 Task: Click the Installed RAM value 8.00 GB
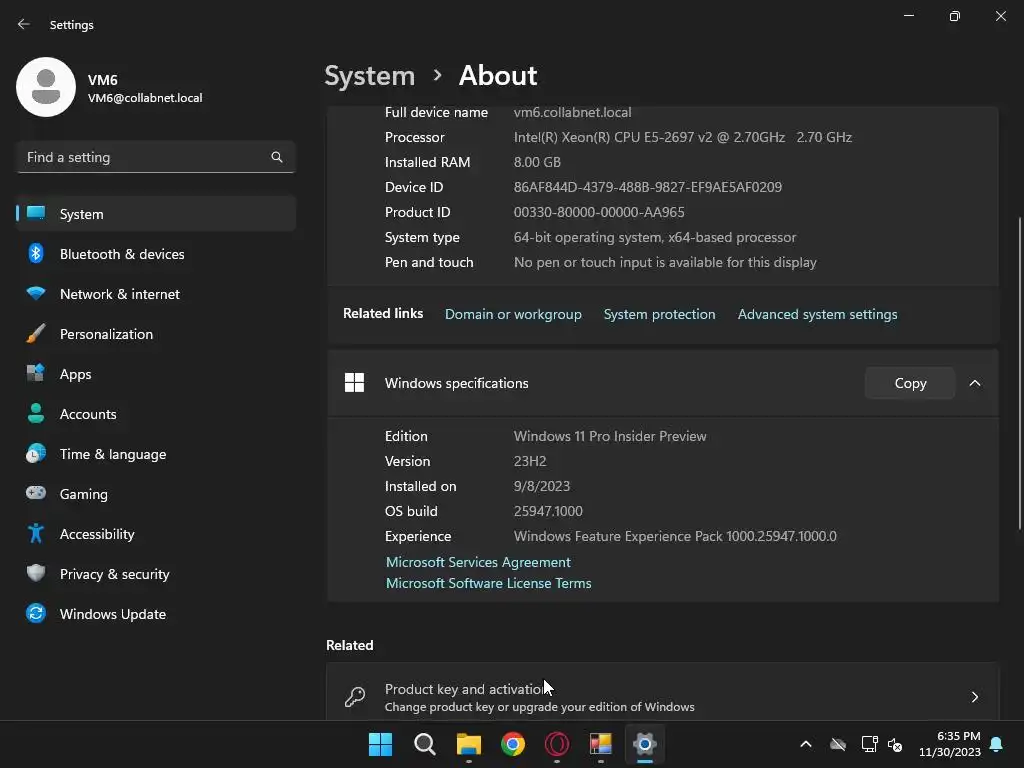click(x=537, y=162)
